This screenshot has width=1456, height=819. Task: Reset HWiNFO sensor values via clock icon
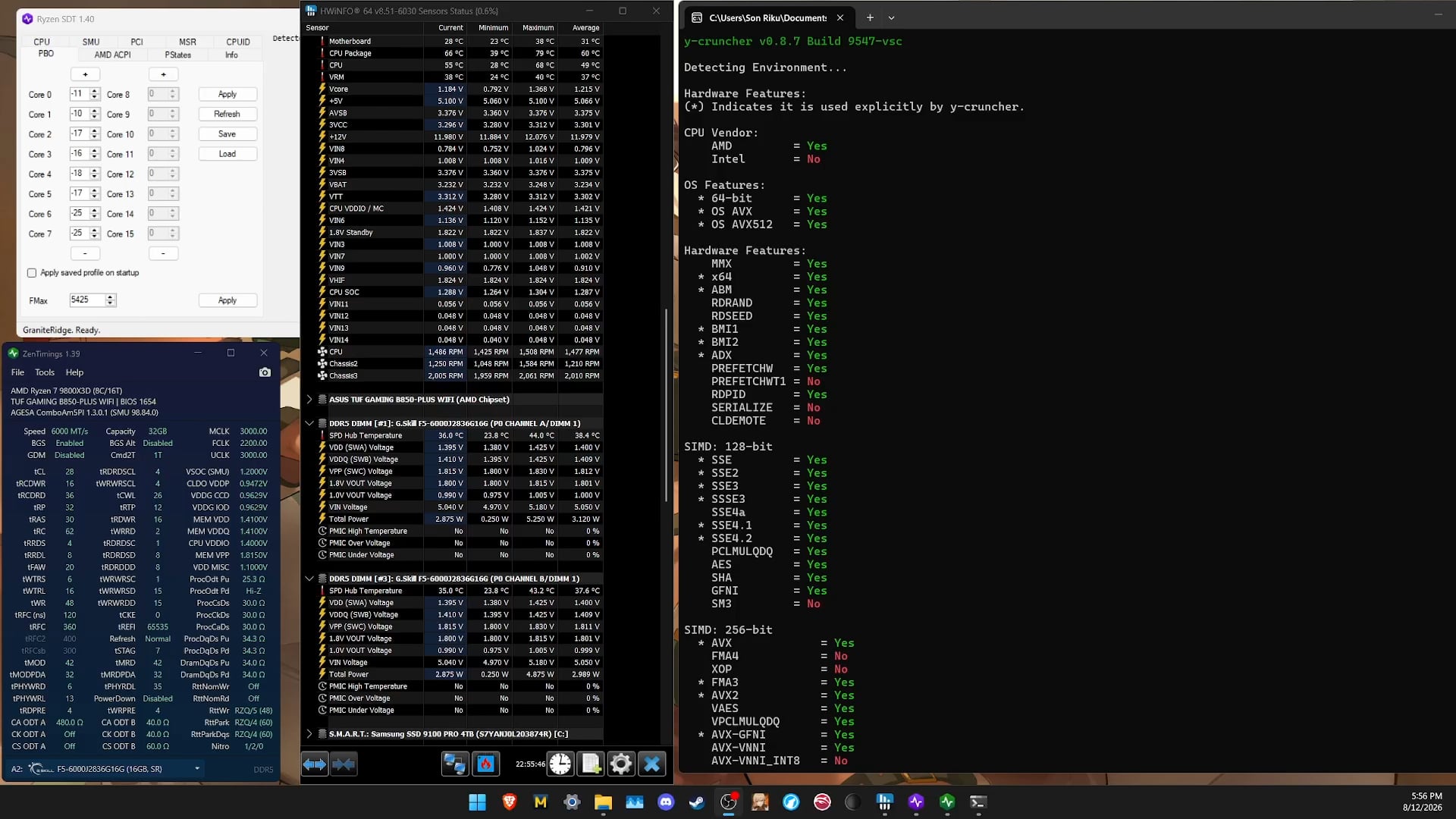[560, 764]
